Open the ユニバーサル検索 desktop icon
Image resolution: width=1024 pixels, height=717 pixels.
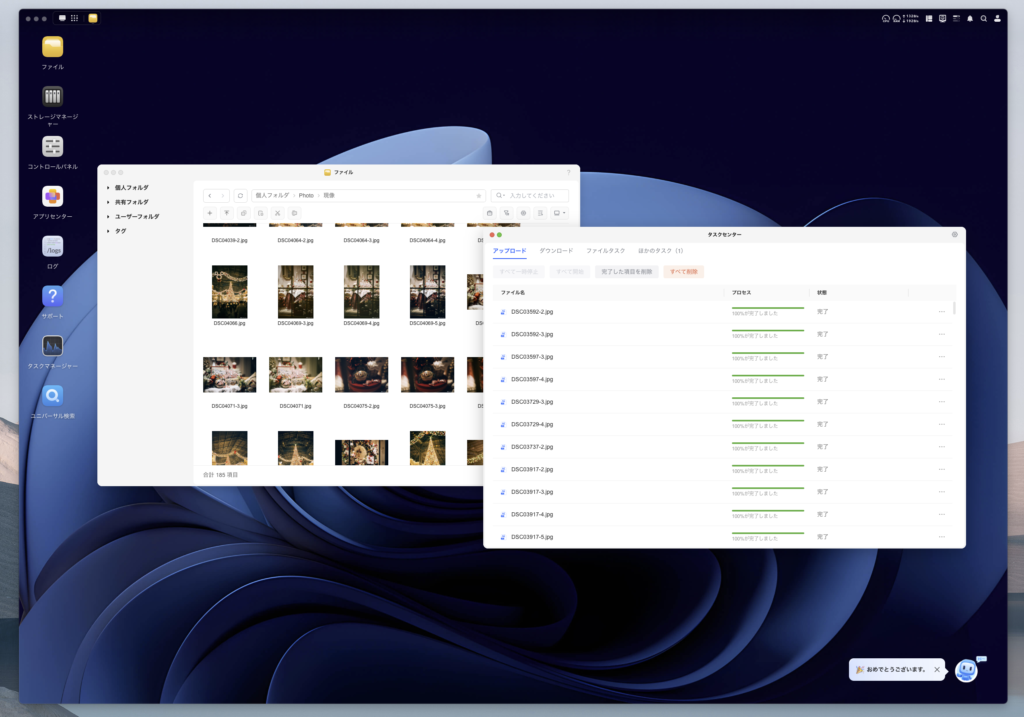(x=53, y=396)
